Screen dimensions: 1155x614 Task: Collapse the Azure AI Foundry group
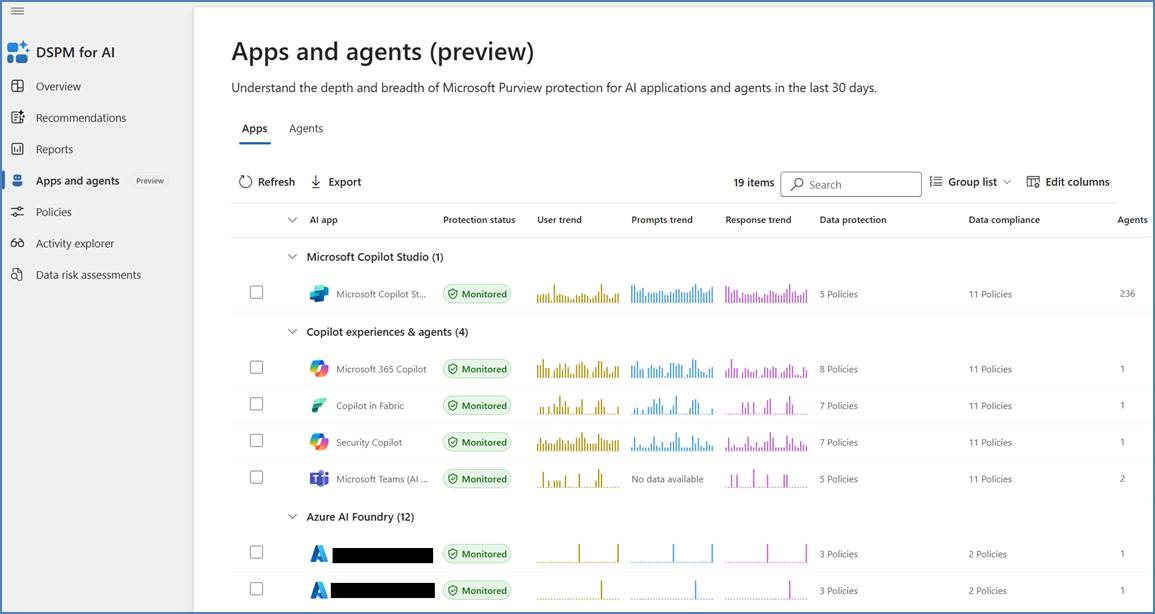pyautogui.click(x=292, y=517)
